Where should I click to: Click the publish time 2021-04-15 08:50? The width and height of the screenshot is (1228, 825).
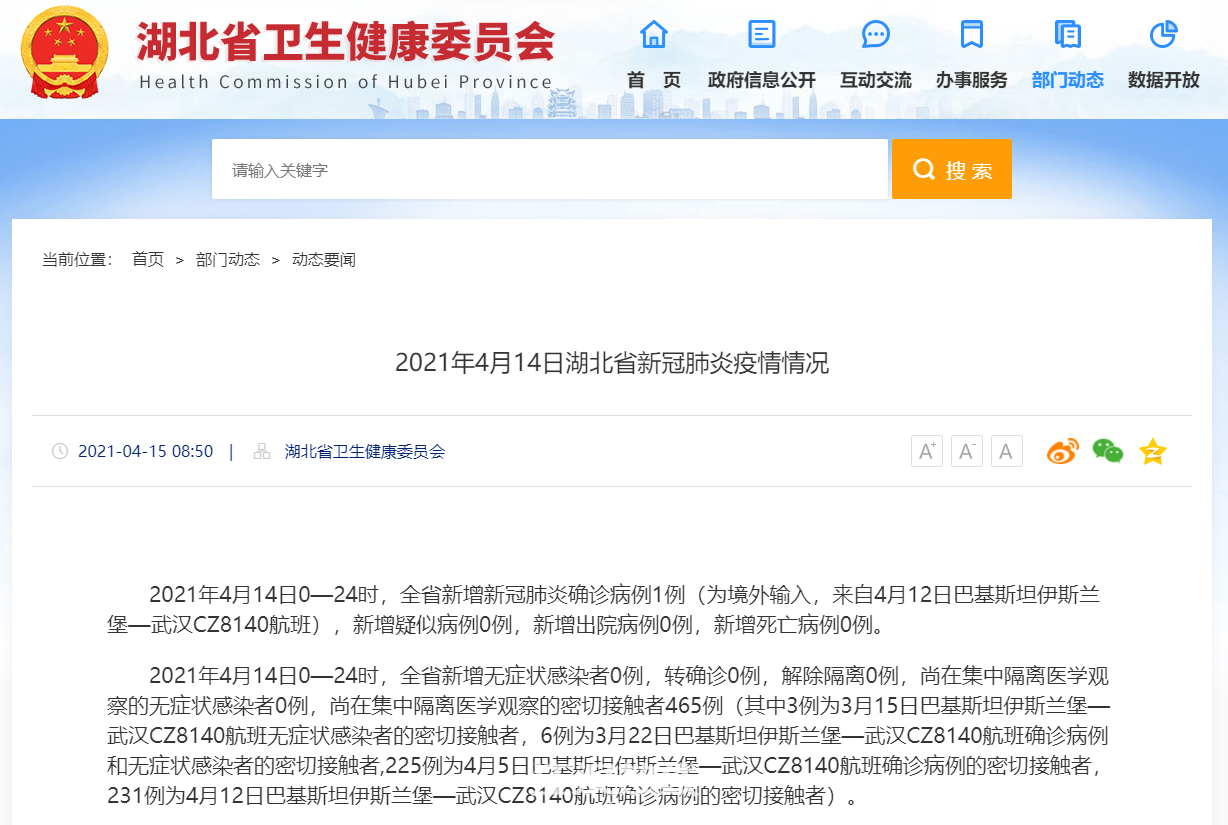click(146, 451)
